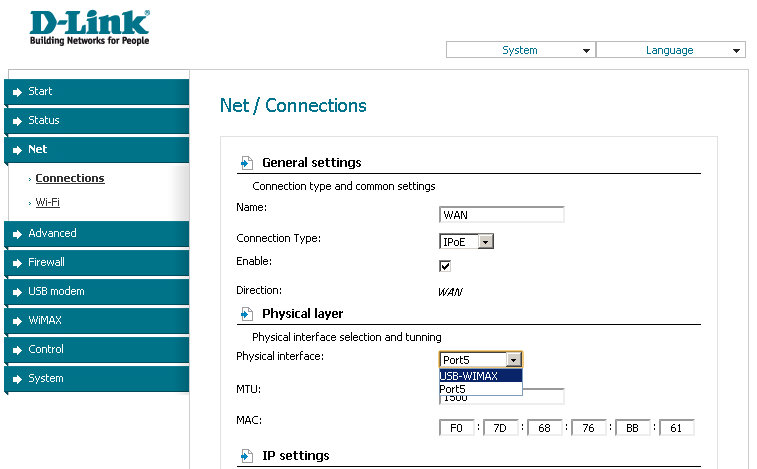The height and width of the screenshot is (469, 757).
Task: Open the USB modem menu section
Action: (x=56, y=291)
